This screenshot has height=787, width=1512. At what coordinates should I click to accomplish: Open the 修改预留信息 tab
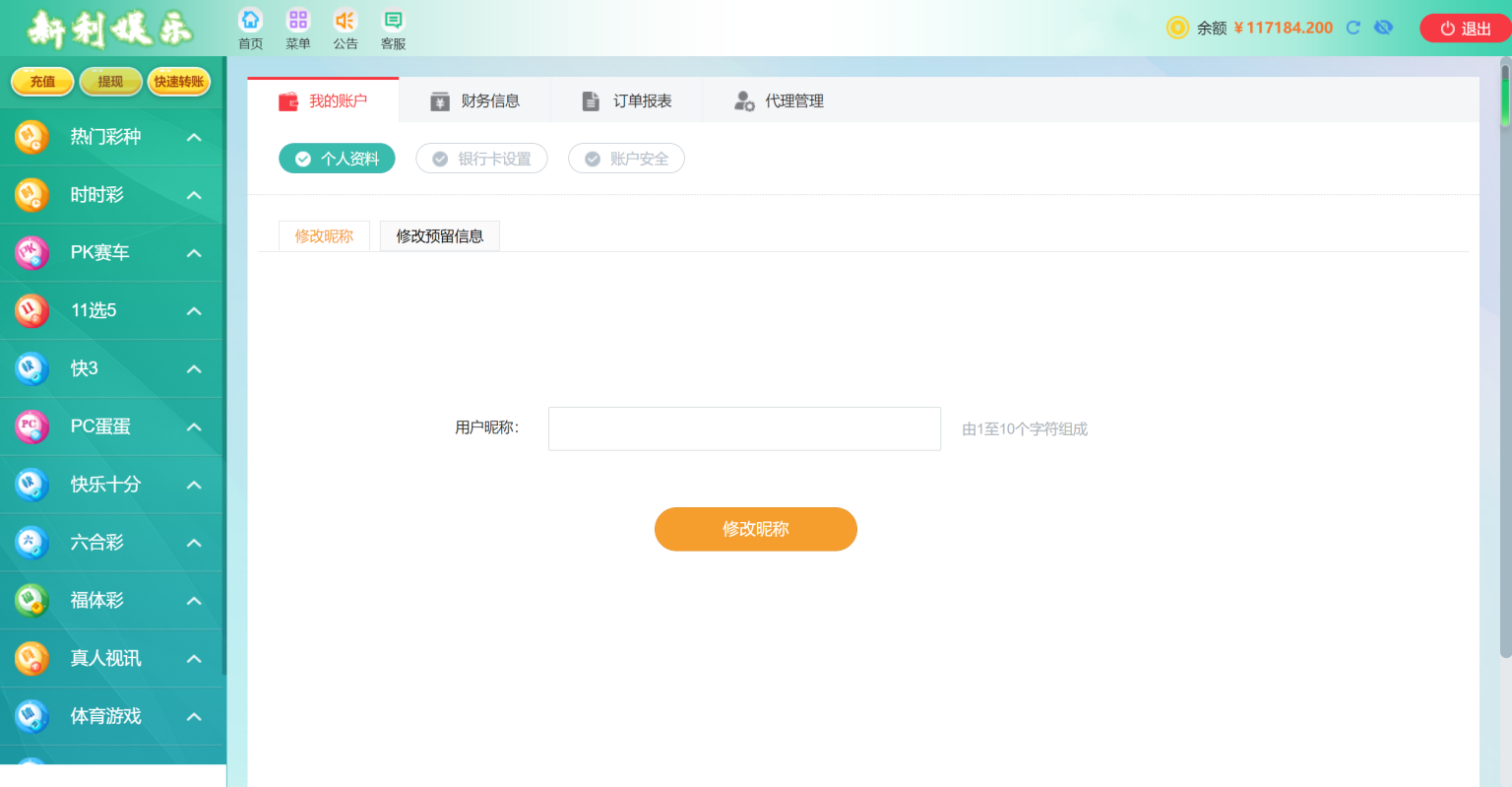(439, 236)
